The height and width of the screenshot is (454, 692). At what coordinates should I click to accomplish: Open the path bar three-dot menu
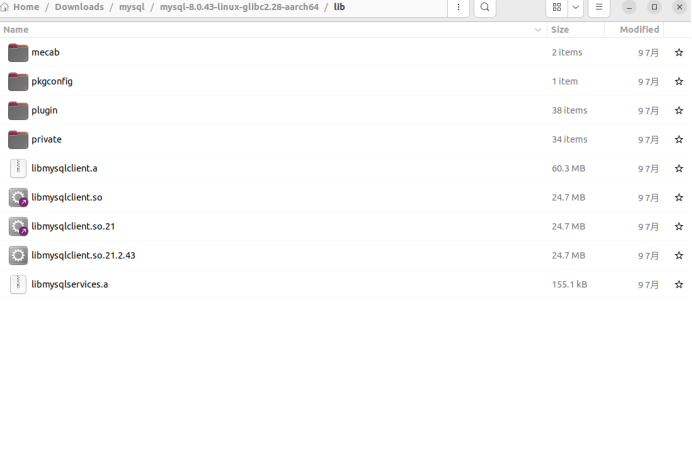[x=458, y=7]
